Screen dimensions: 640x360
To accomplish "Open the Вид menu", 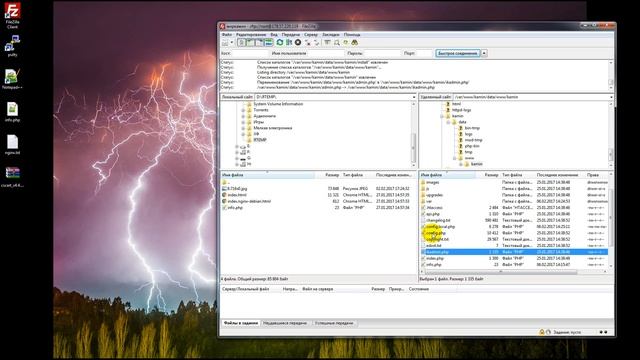I will [x=274, y=35].
